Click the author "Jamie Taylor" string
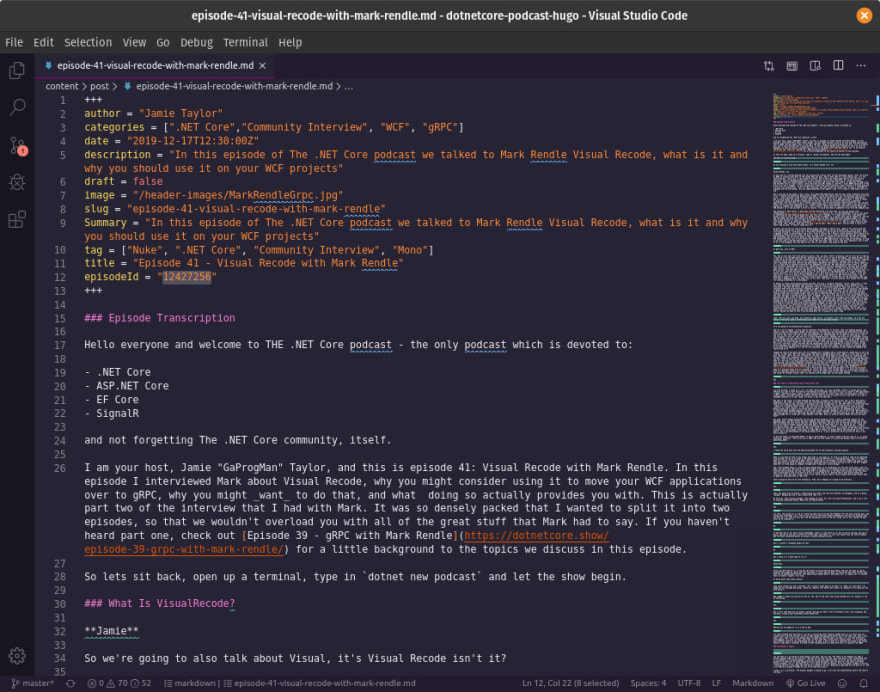Image resolution: width=880 pixels, height=692 pixels. pos(181,113)
